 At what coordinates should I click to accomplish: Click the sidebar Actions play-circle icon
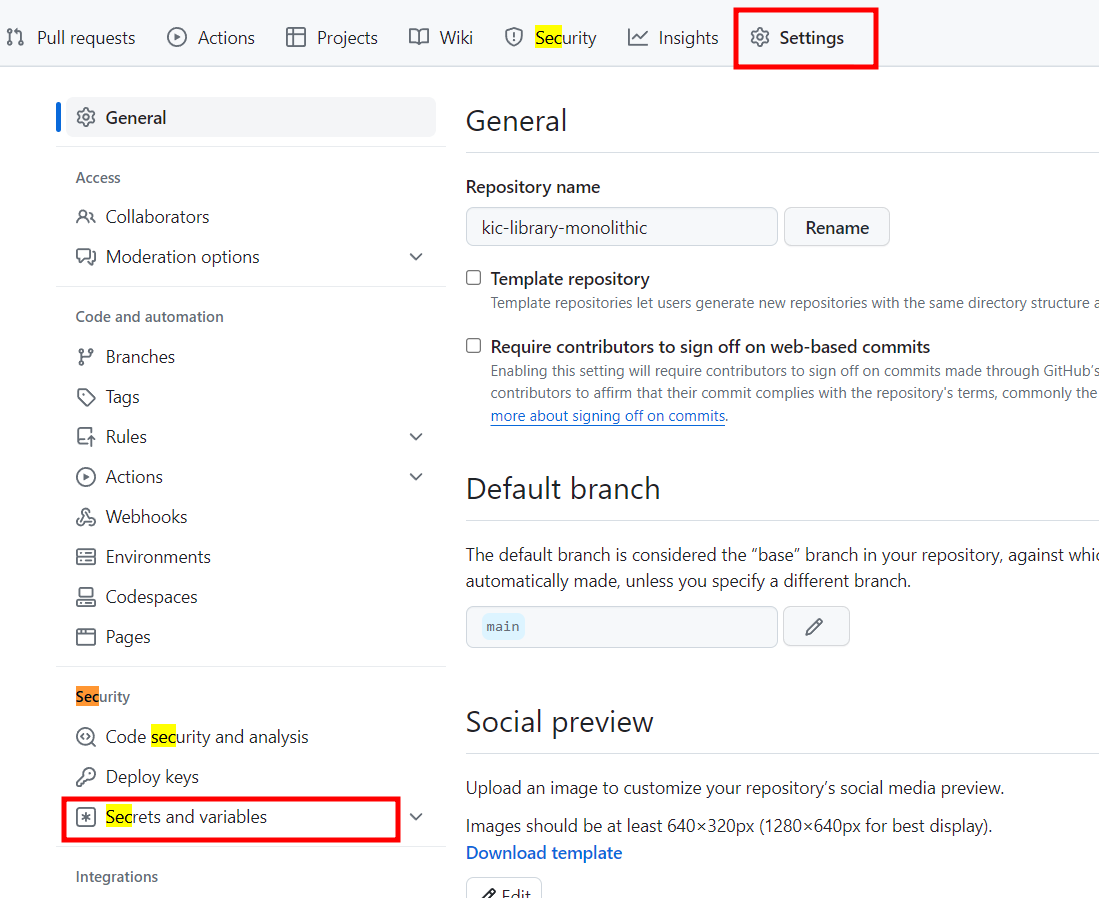pyautogui.click(x=86, y=477)
